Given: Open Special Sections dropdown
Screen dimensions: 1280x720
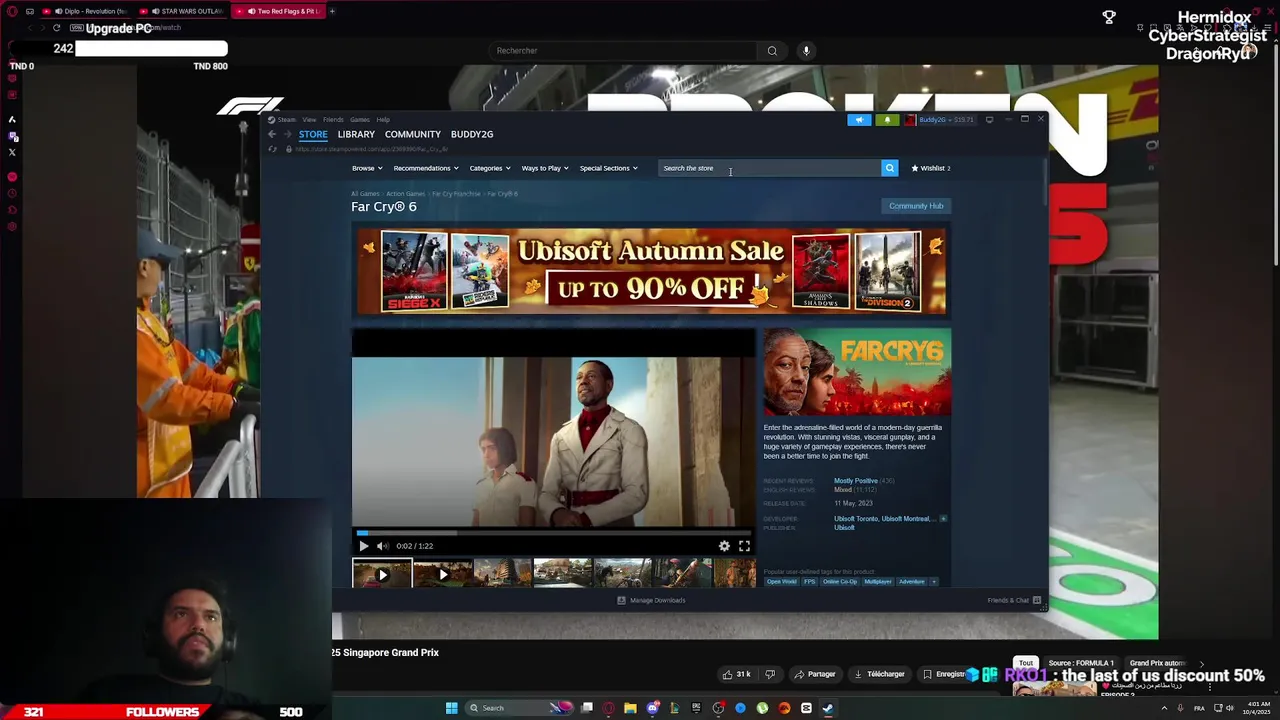Looking at the screenshot, I should tap(608, 168).
